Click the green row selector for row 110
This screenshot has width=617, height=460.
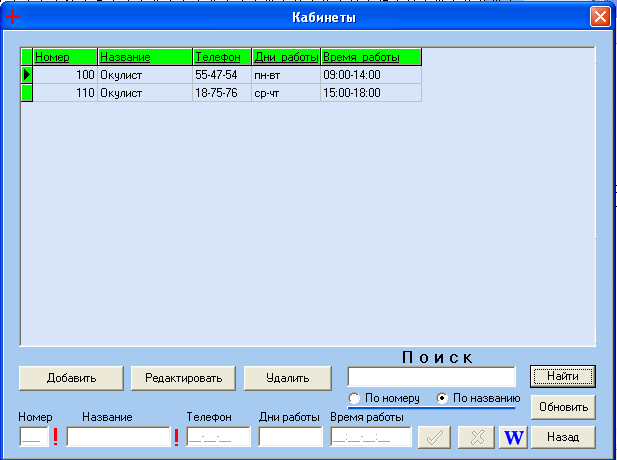click(x=26, y=93)
